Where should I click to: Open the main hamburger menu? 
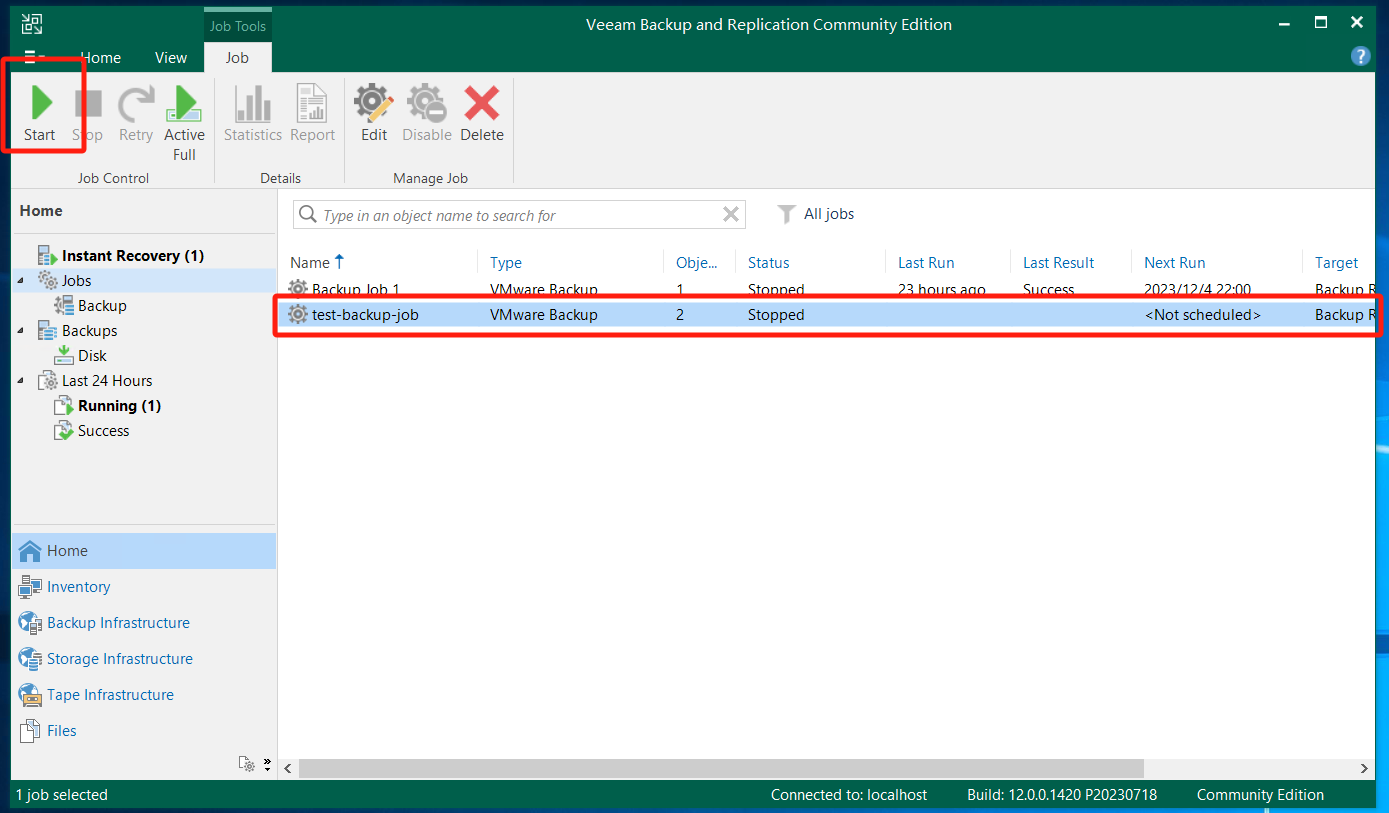[34, 57]
